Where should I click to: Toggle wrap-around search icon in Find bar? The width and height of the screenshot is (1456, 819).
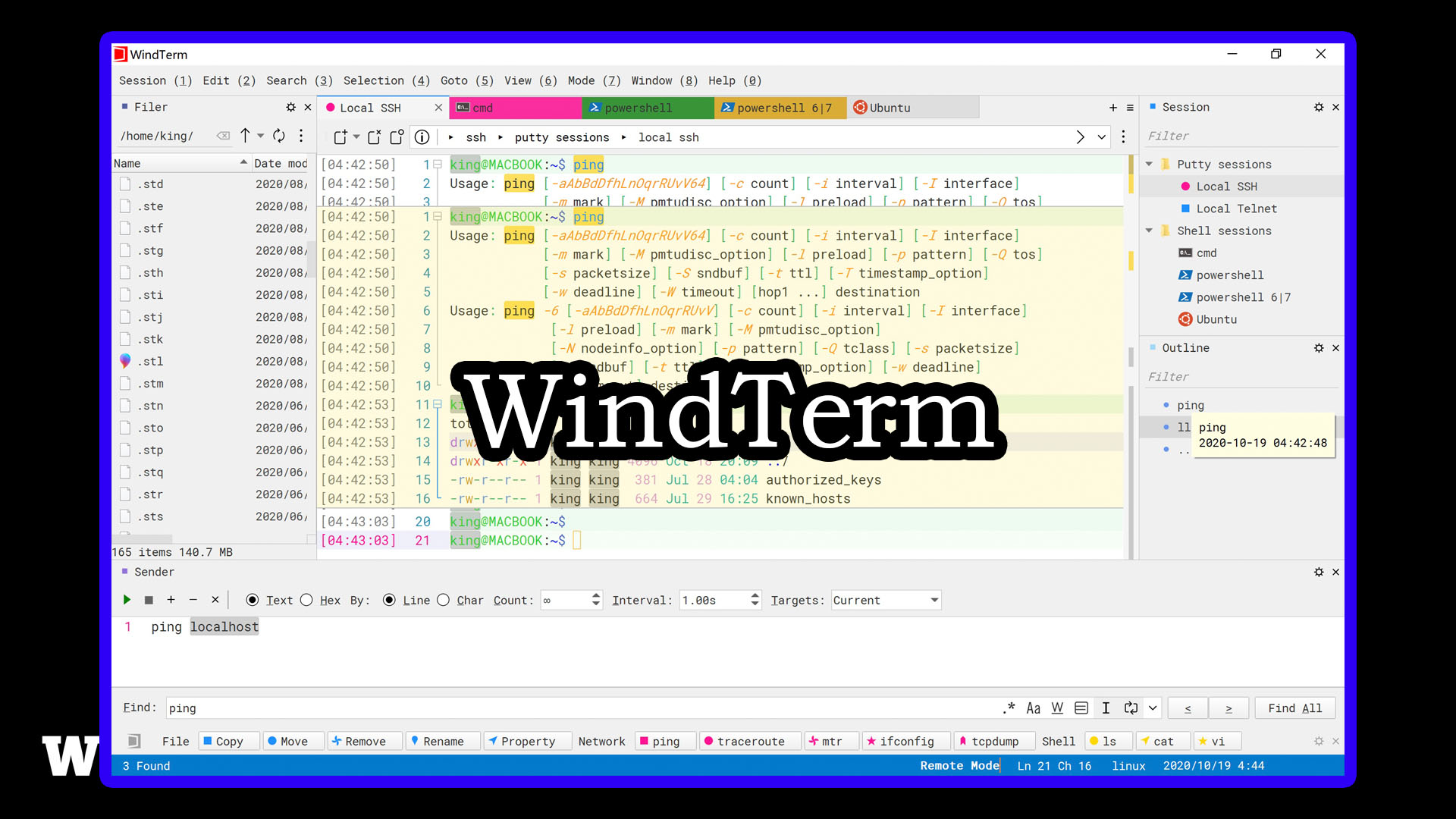[x=1131, y=708]
